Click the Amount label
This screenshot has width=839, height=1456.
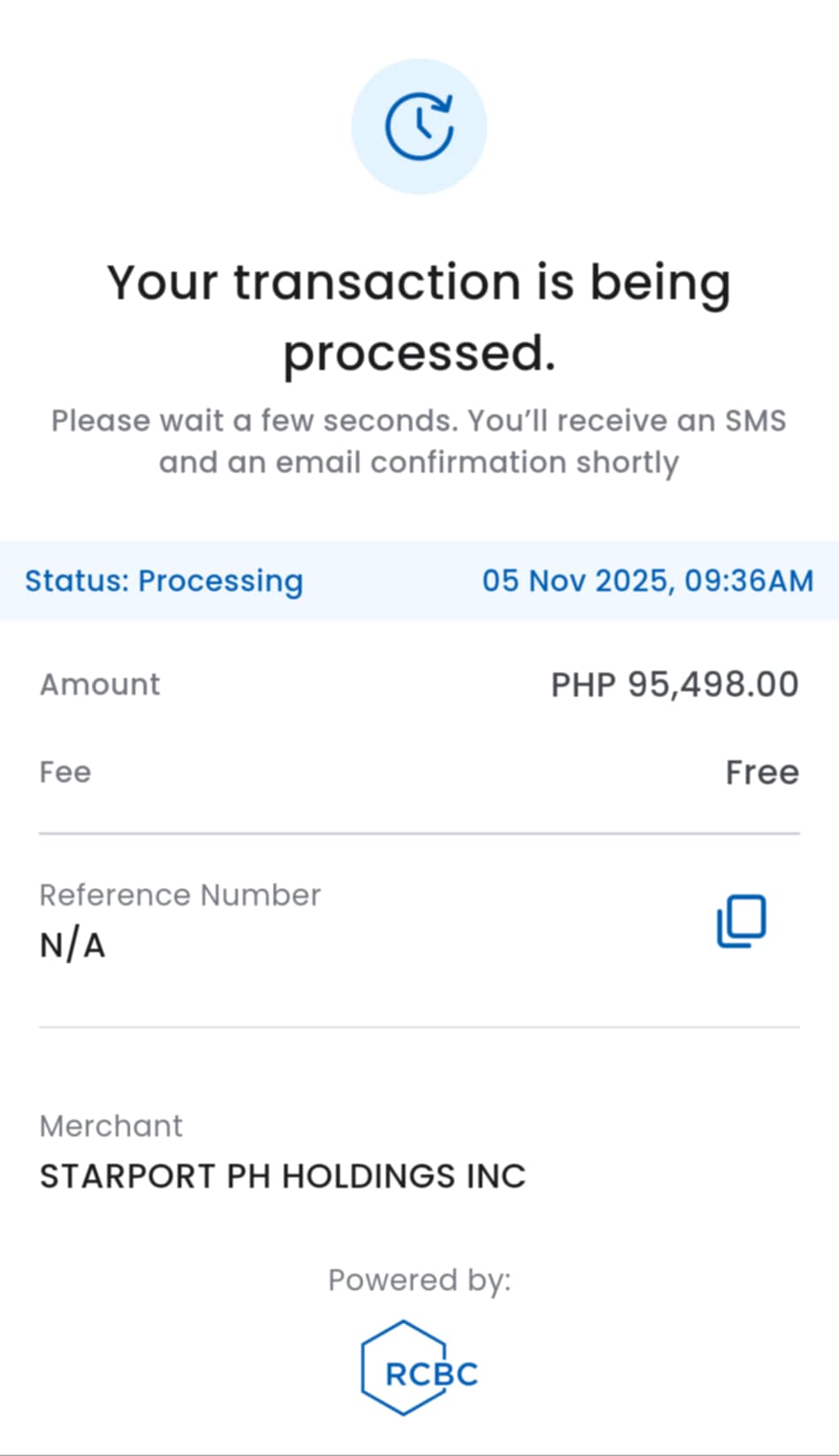point(100,684)
